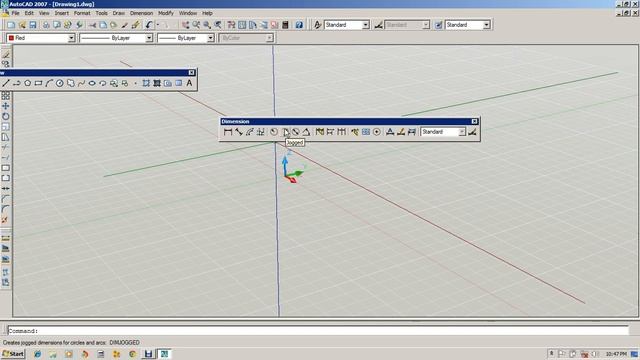Open Dimension Style manager icon in Dimension toolbar

[x=472, y=132]
